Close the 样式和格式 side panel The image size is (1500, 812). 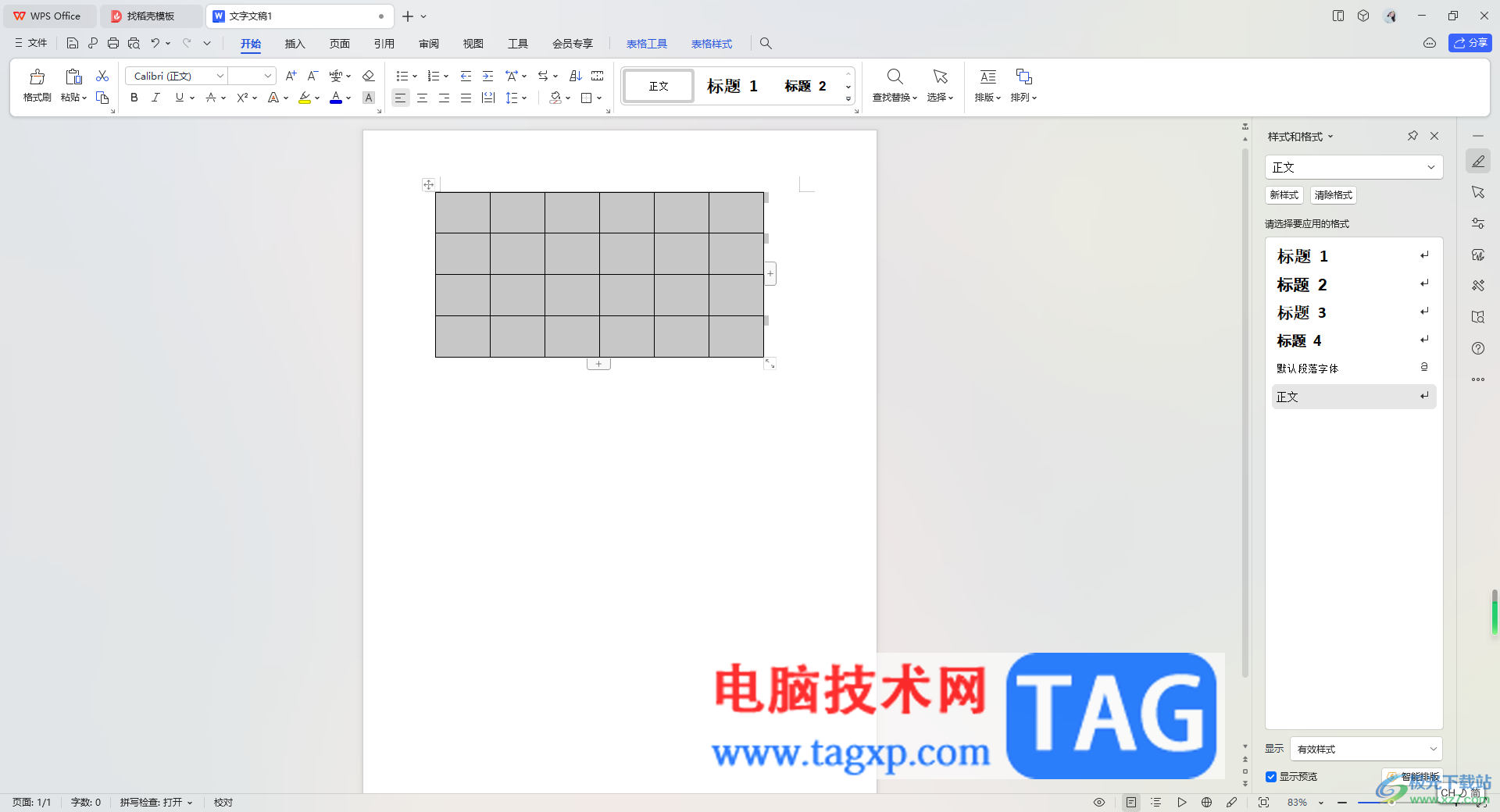coord(1434,136)
